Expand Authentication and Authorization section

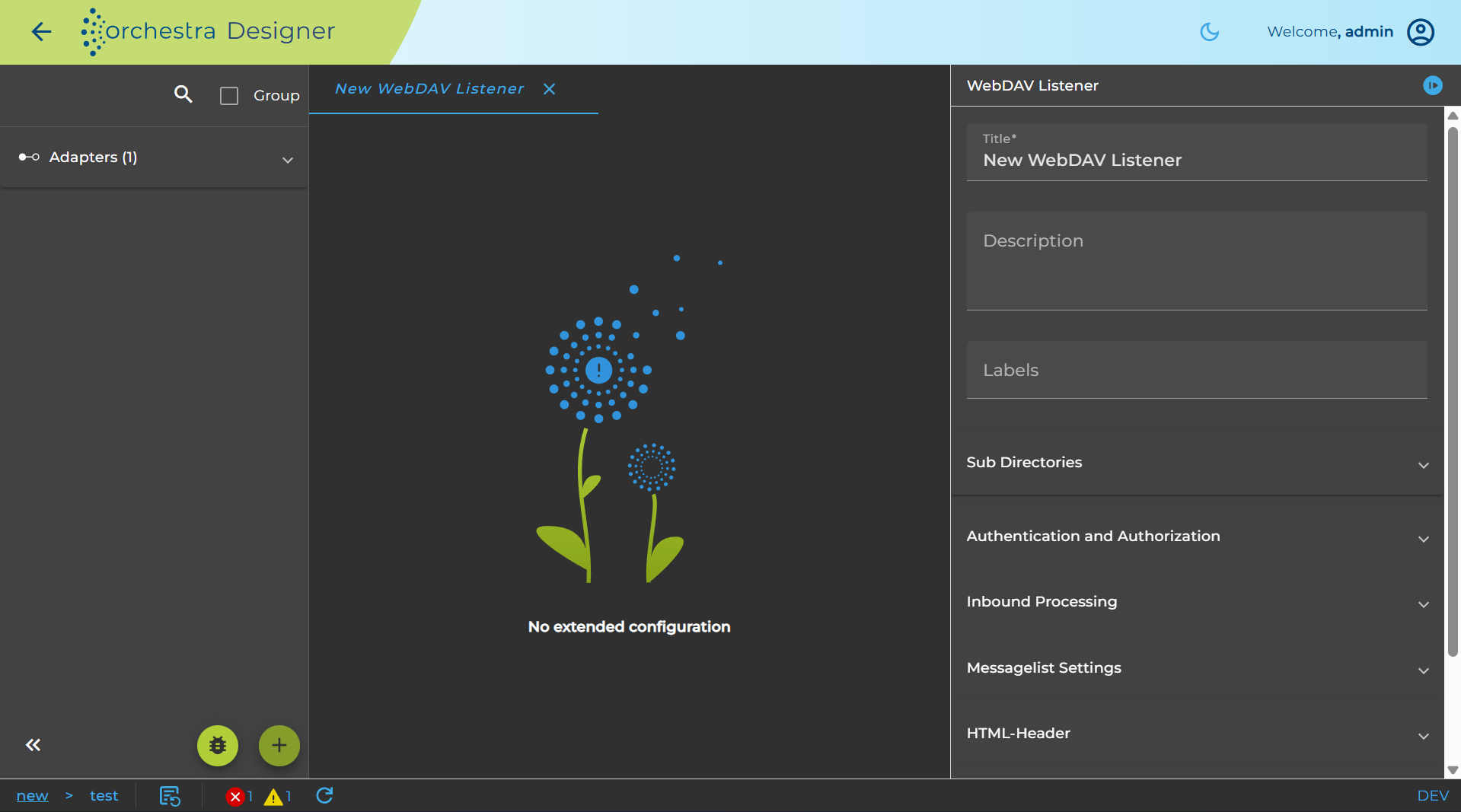point(1196,537)
